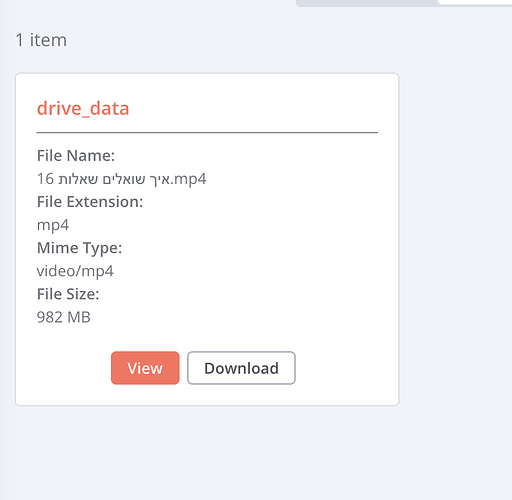Click the File Extension label
512x500 pixels.
tap(90, 202)
